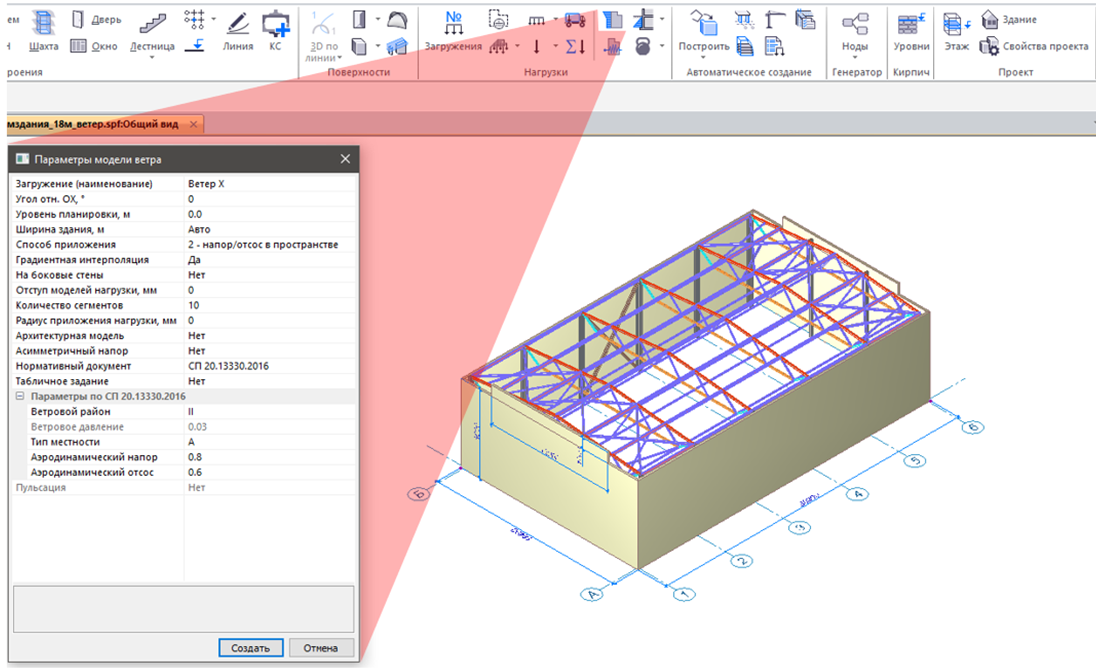Click the area load arrows icon
Image resolution: width=1096 pixels, height=668 pixels.
(x=499, y=47)
